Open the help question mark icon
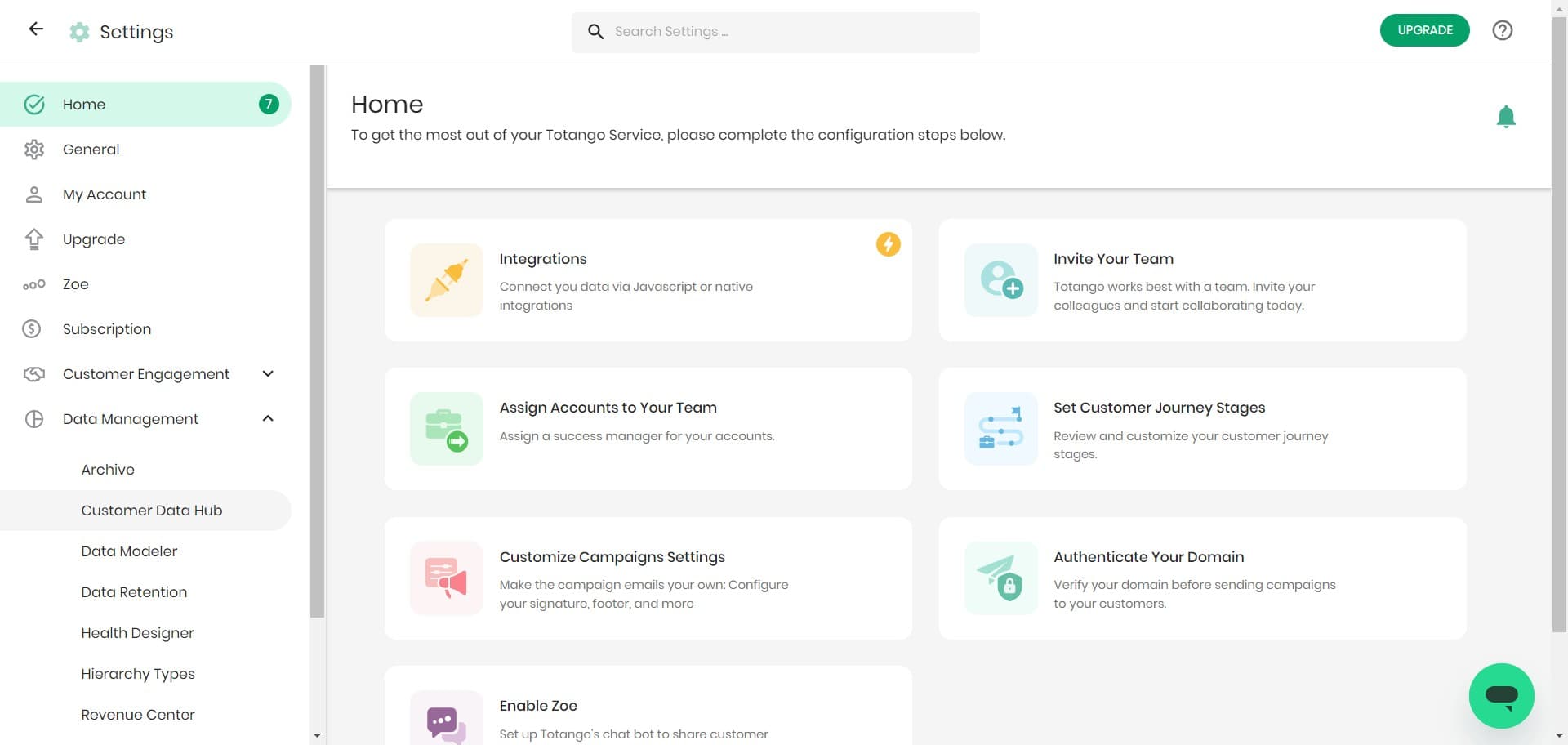Screen dimensions: 1568x745 [1503, 30]
